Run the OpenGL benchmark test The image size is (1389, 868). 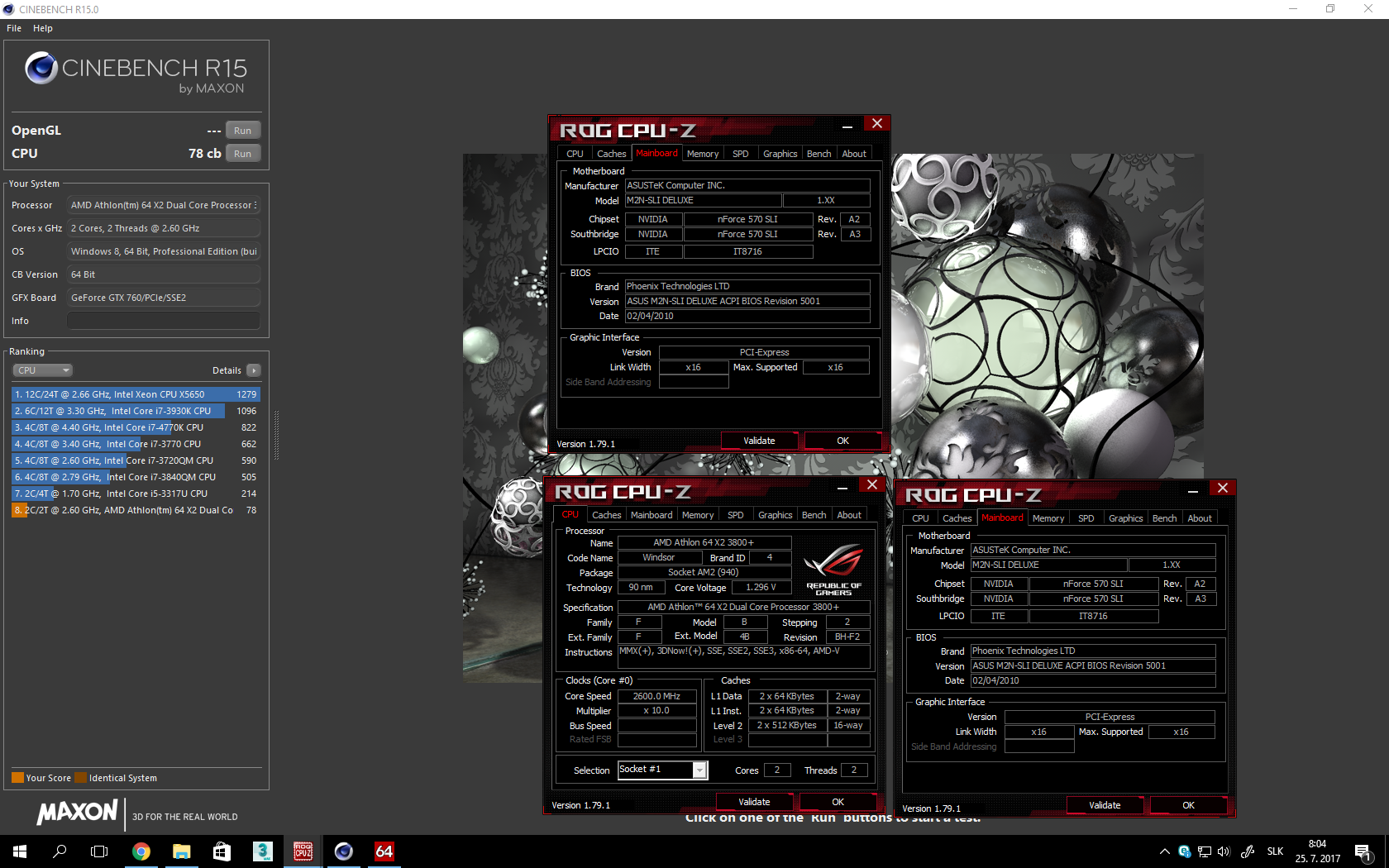[242, 131]
